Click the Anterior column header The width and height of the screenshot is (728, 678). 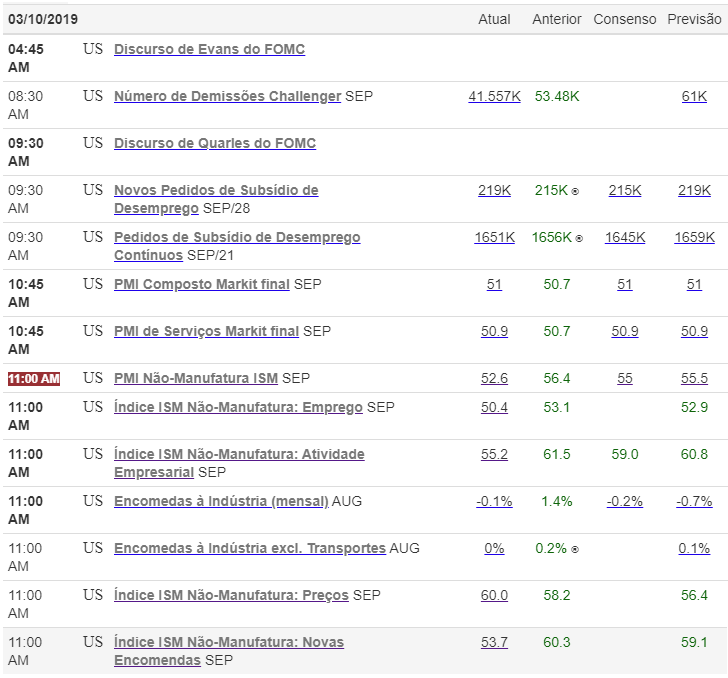tap(557, 19)
